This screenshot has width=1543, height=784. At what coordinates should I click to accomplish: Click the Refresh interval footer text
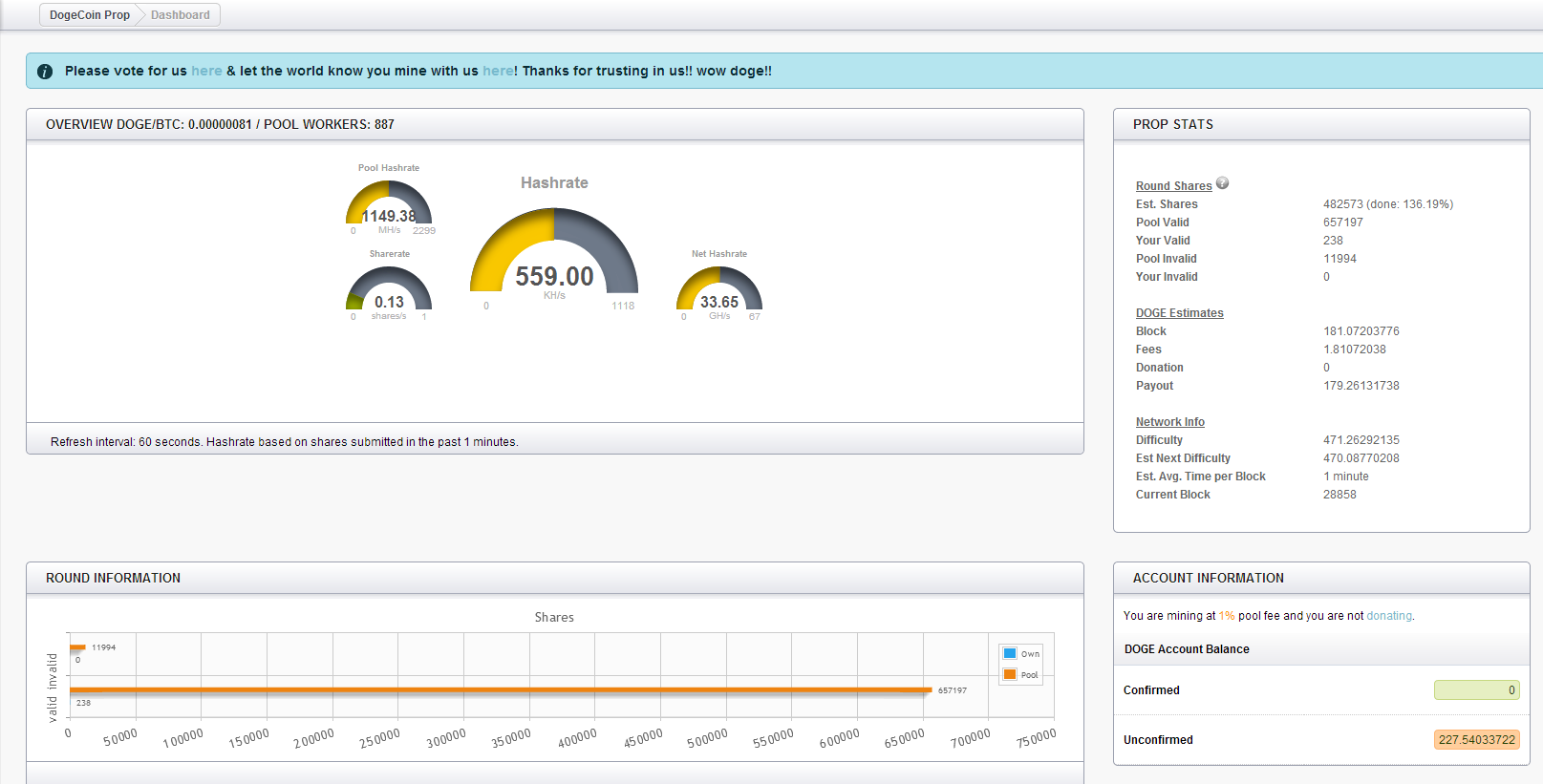point(285,442)
